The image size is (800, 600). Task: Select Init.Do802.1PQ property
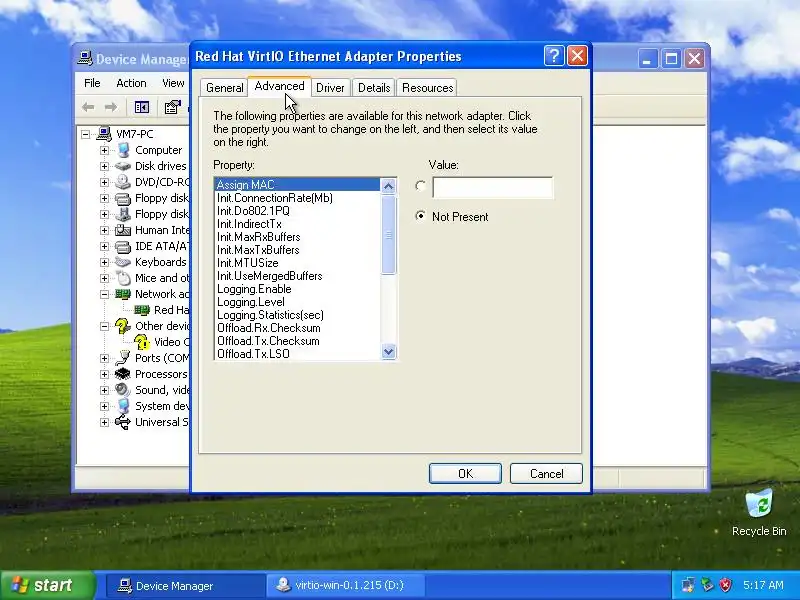(x=297, y=211)
